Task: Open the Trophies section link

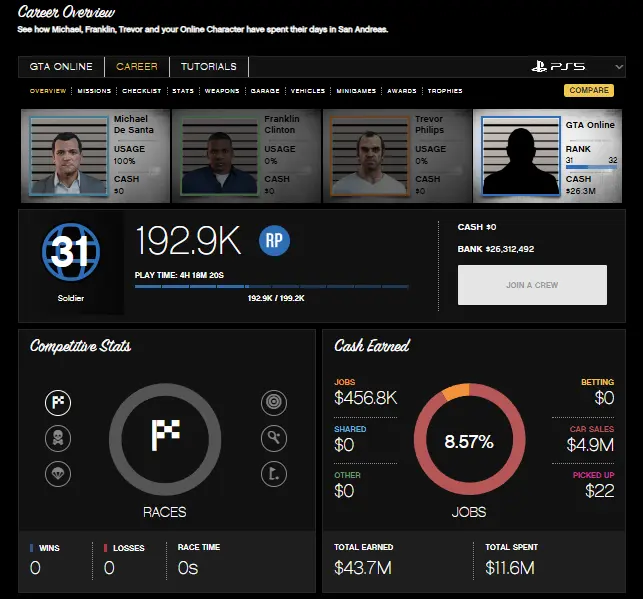Action: (445, 91)
